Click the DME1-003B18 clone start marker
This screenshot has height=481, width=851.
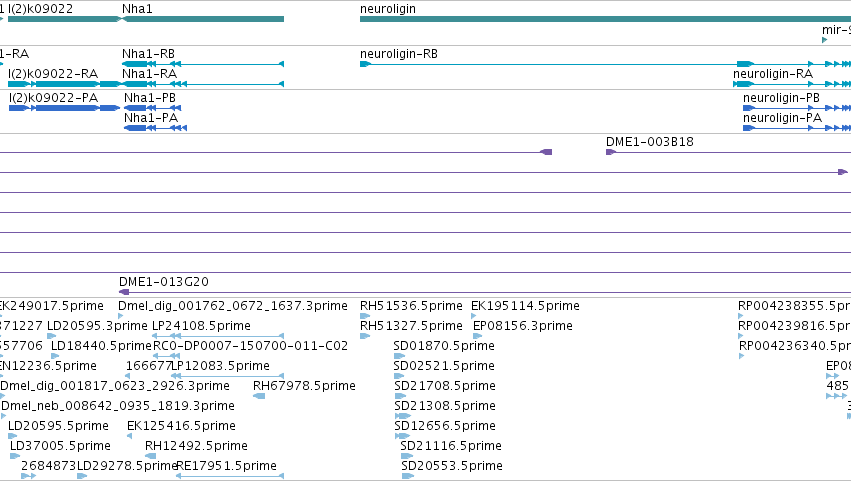point(611,152)
